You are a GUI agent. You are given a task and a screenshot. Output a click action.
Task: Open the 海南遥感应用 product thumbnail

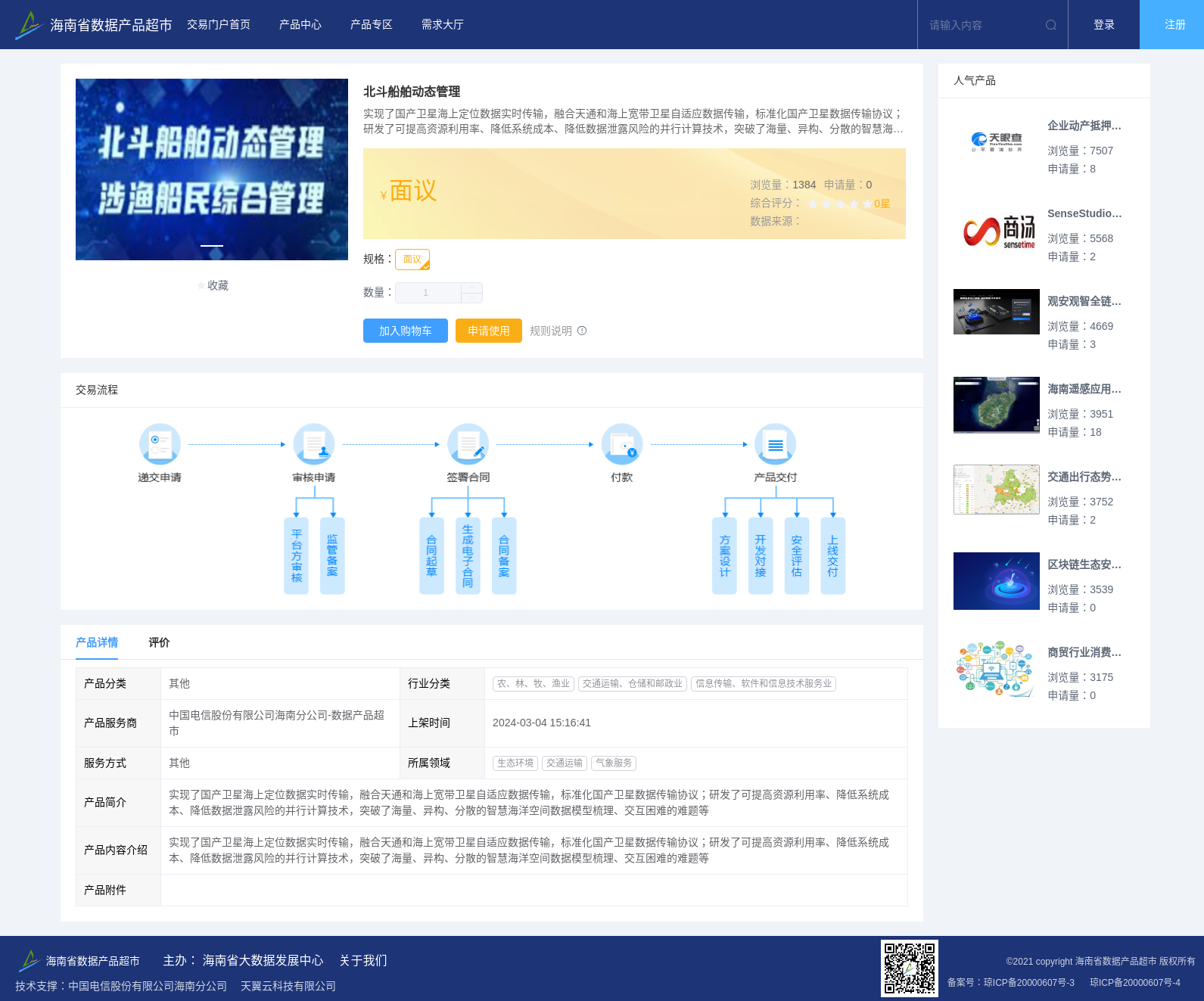997,405
